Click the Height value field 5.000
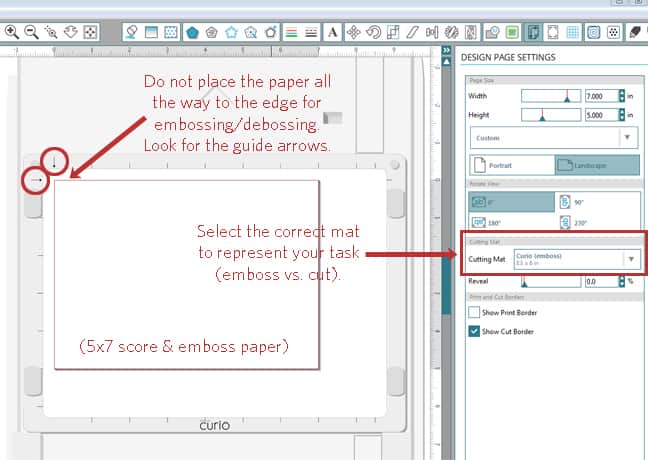Image resolution: width=648 pixels, height=460 pixels. 601,115
